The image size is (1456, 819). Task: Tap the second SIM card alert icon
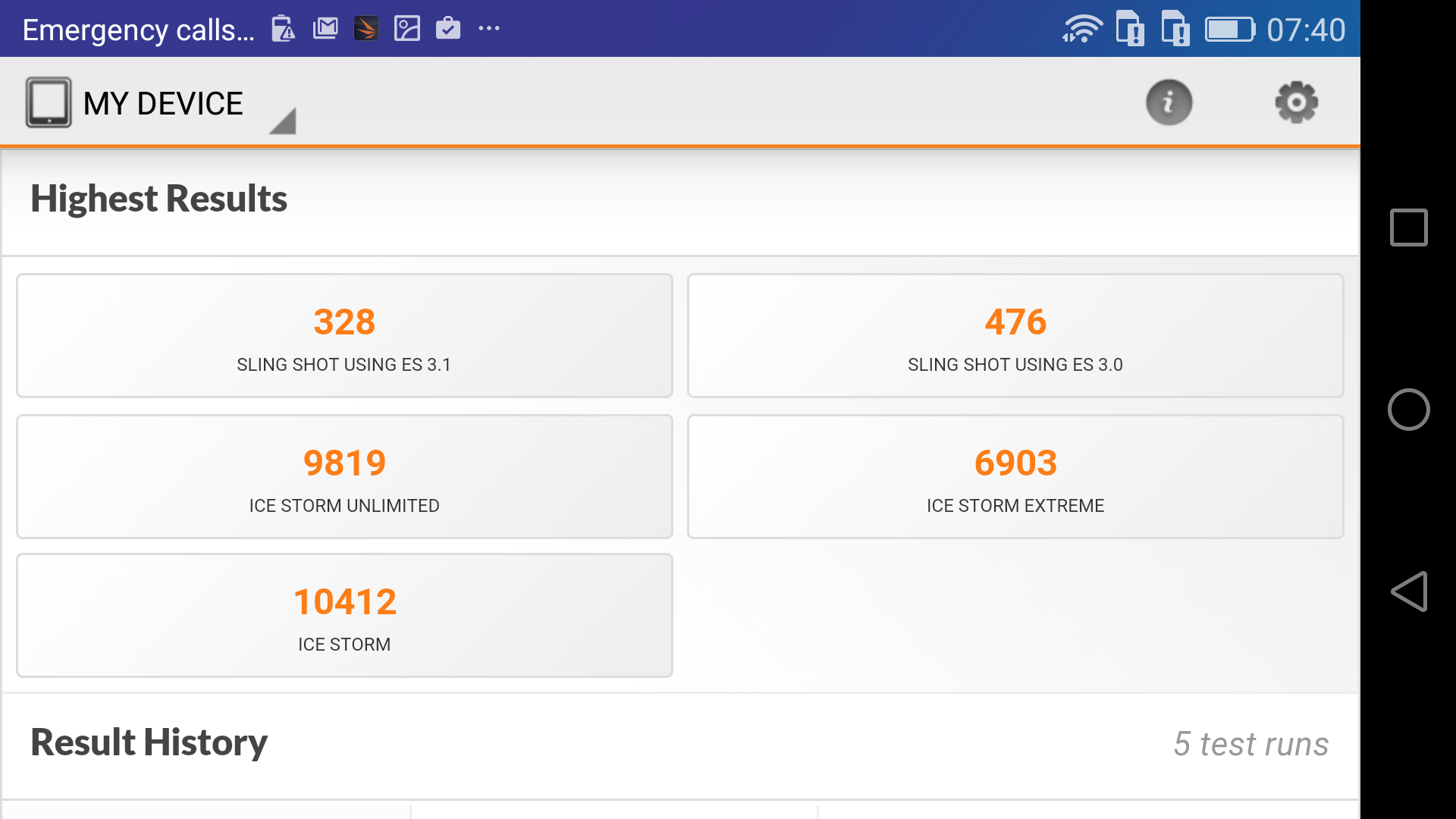pos(1175,29)
